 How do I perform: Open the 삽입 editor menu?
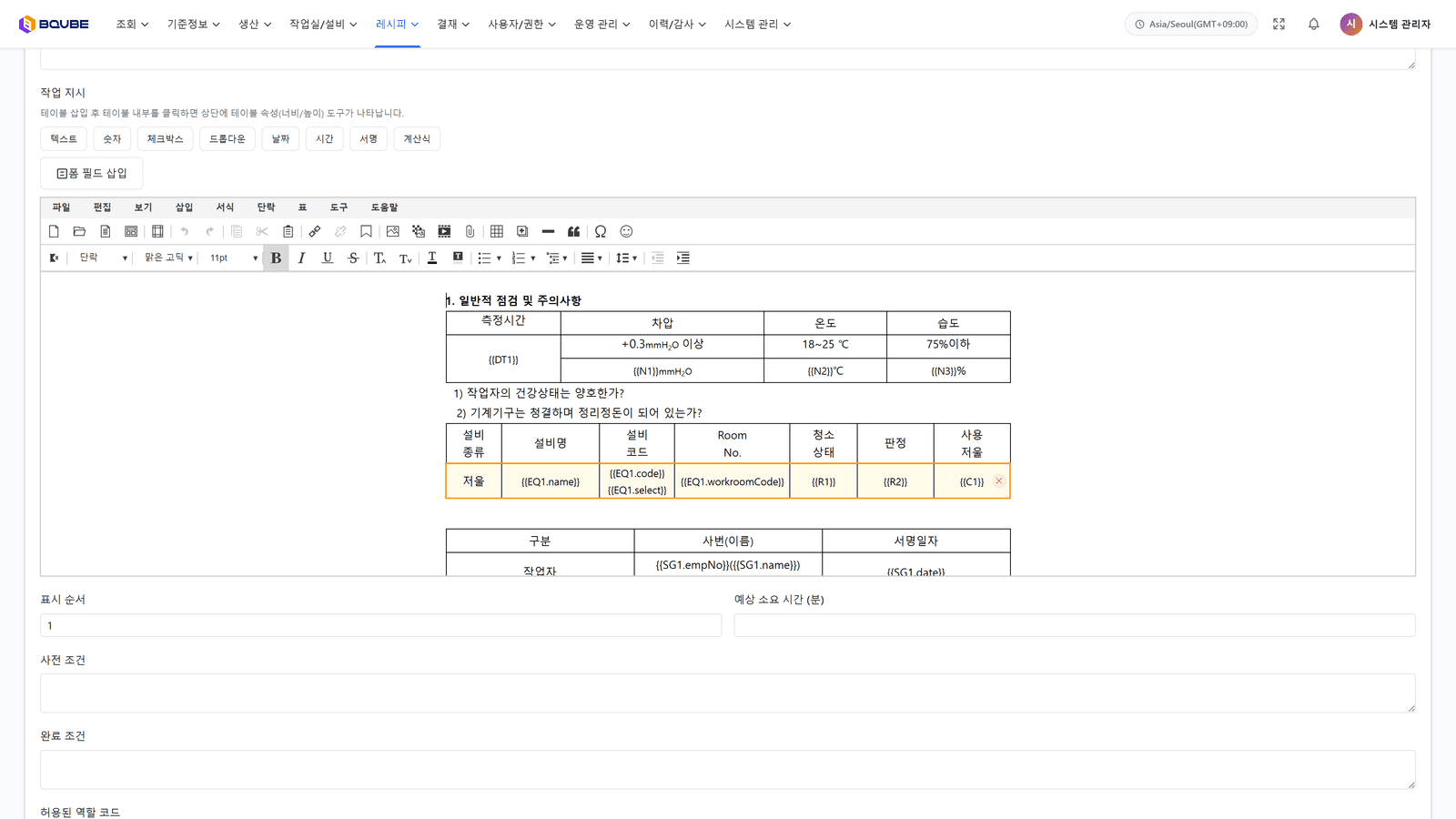[x=184, y=207]
